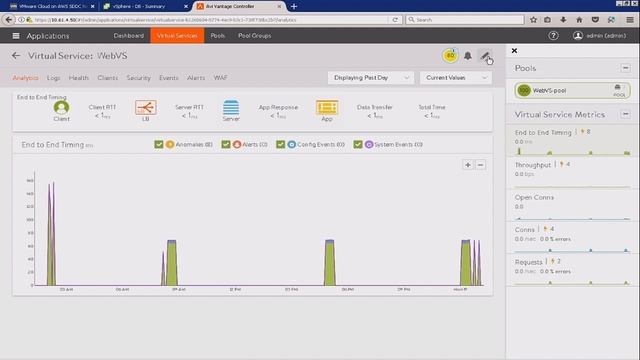Bookmark this page with the star
The image size is (640, 360).
pos(533,20)
